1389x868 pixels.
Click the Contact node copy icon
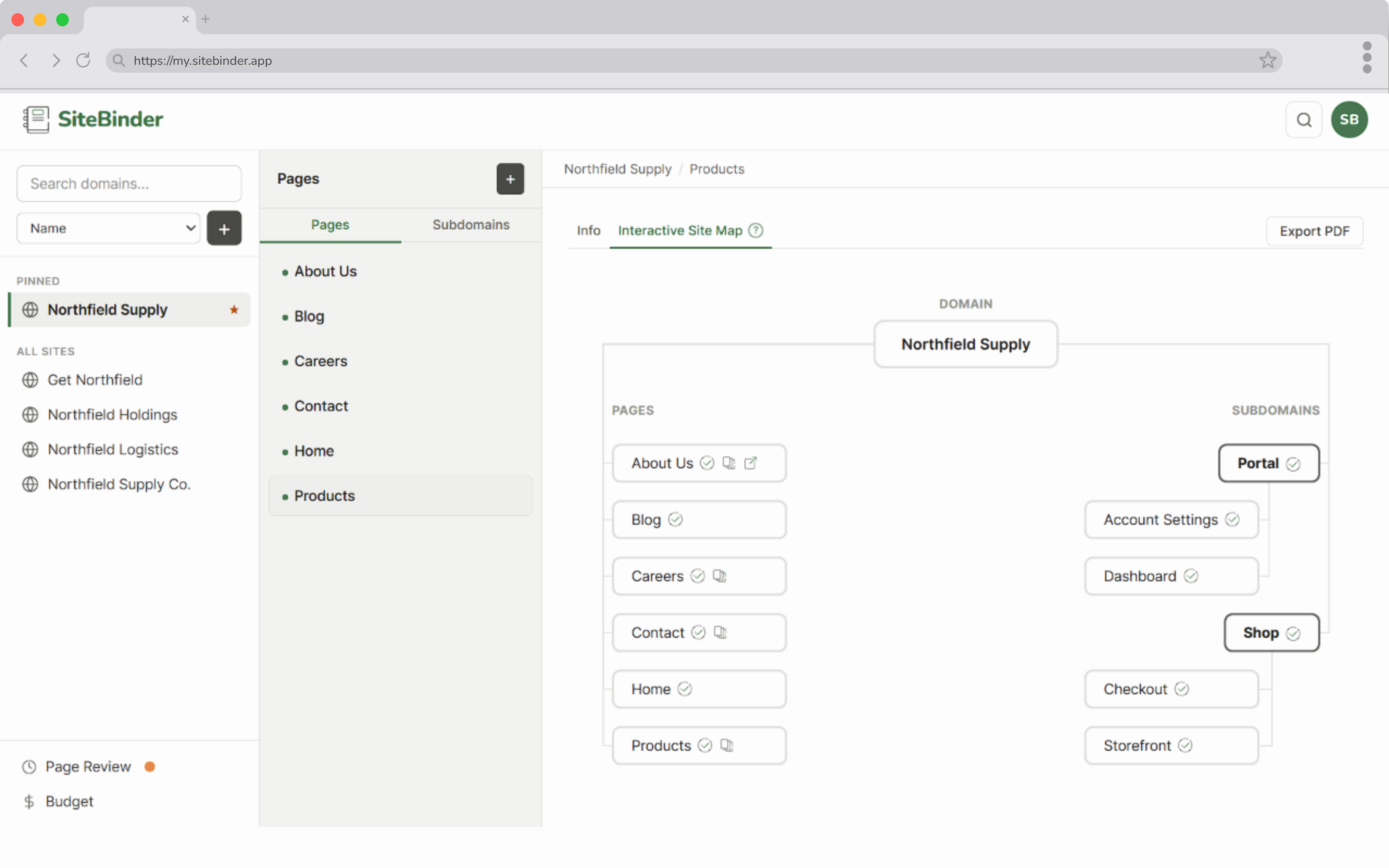coord(720,632)
